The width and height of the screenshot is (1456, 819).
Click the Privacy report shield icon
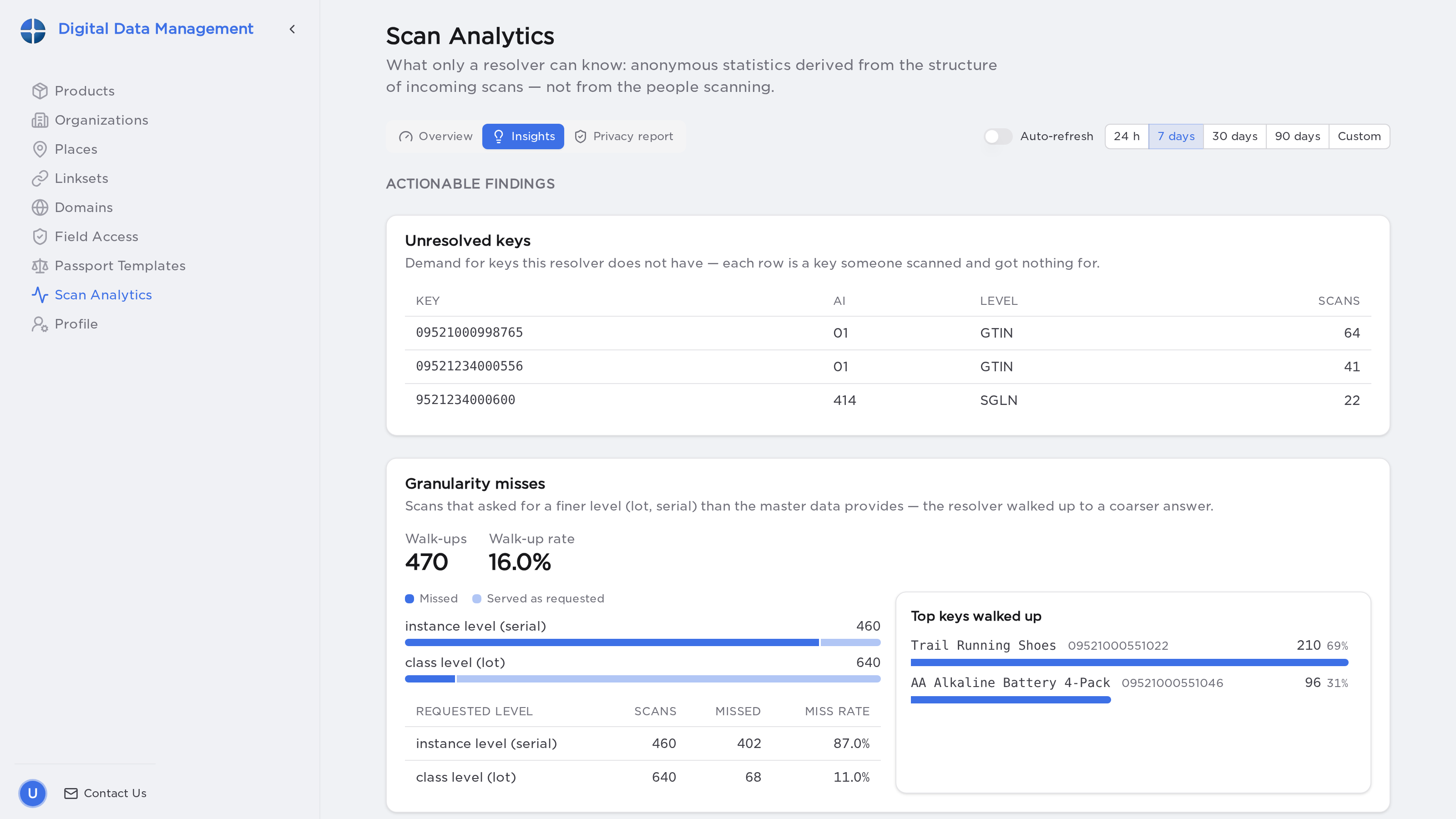581,136
